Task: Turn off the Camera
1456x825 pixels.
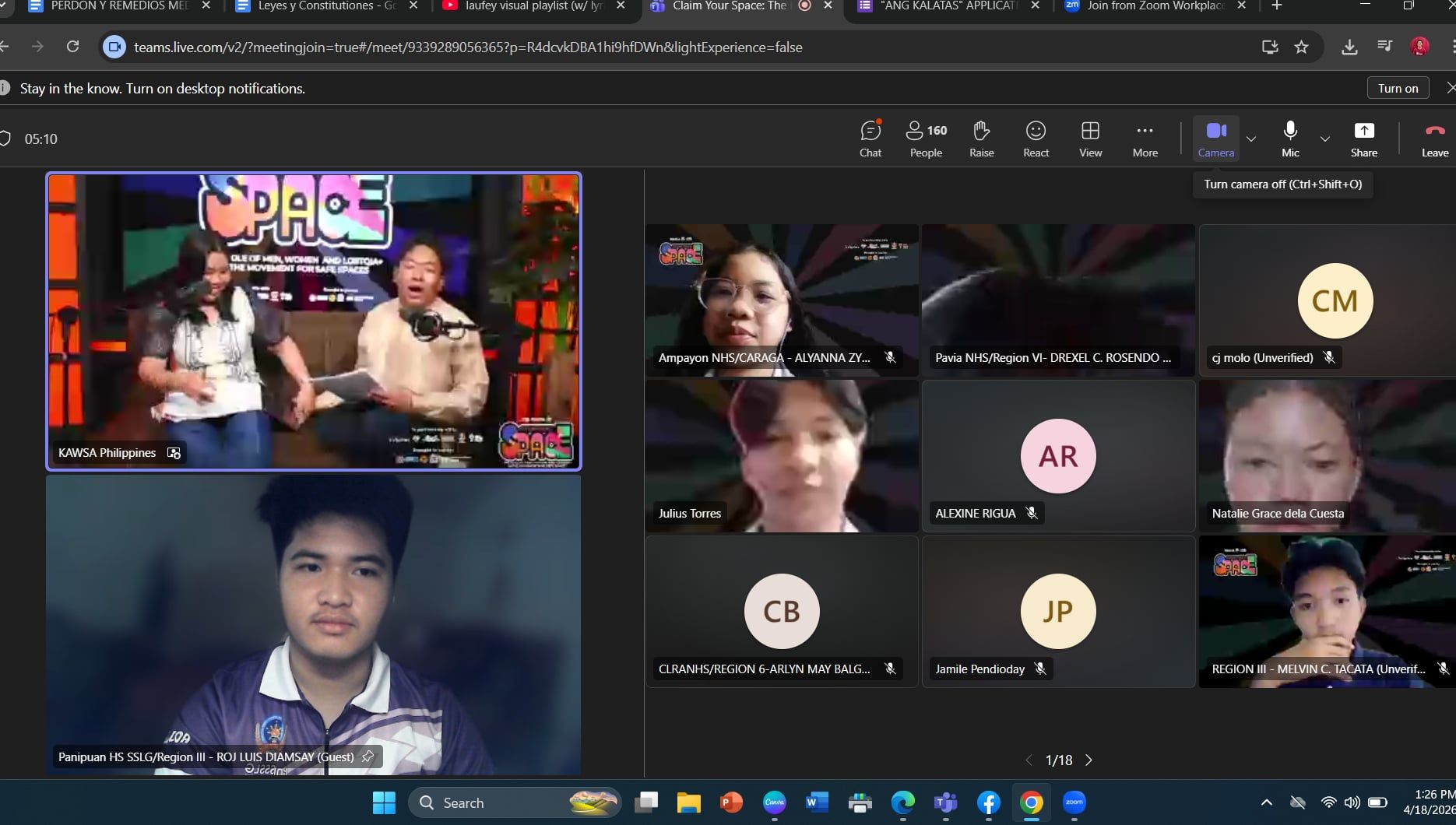Action: (x=1216, y=139)
